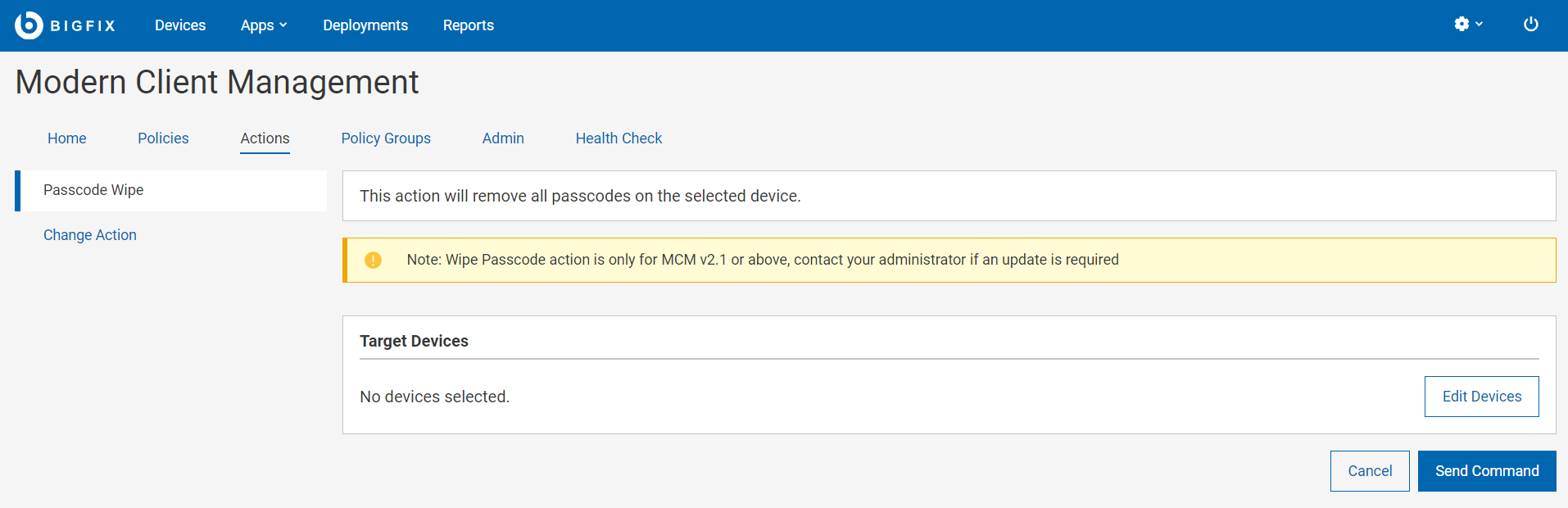
Task: Click the Actions tab
Action: (x=265, y=138)
